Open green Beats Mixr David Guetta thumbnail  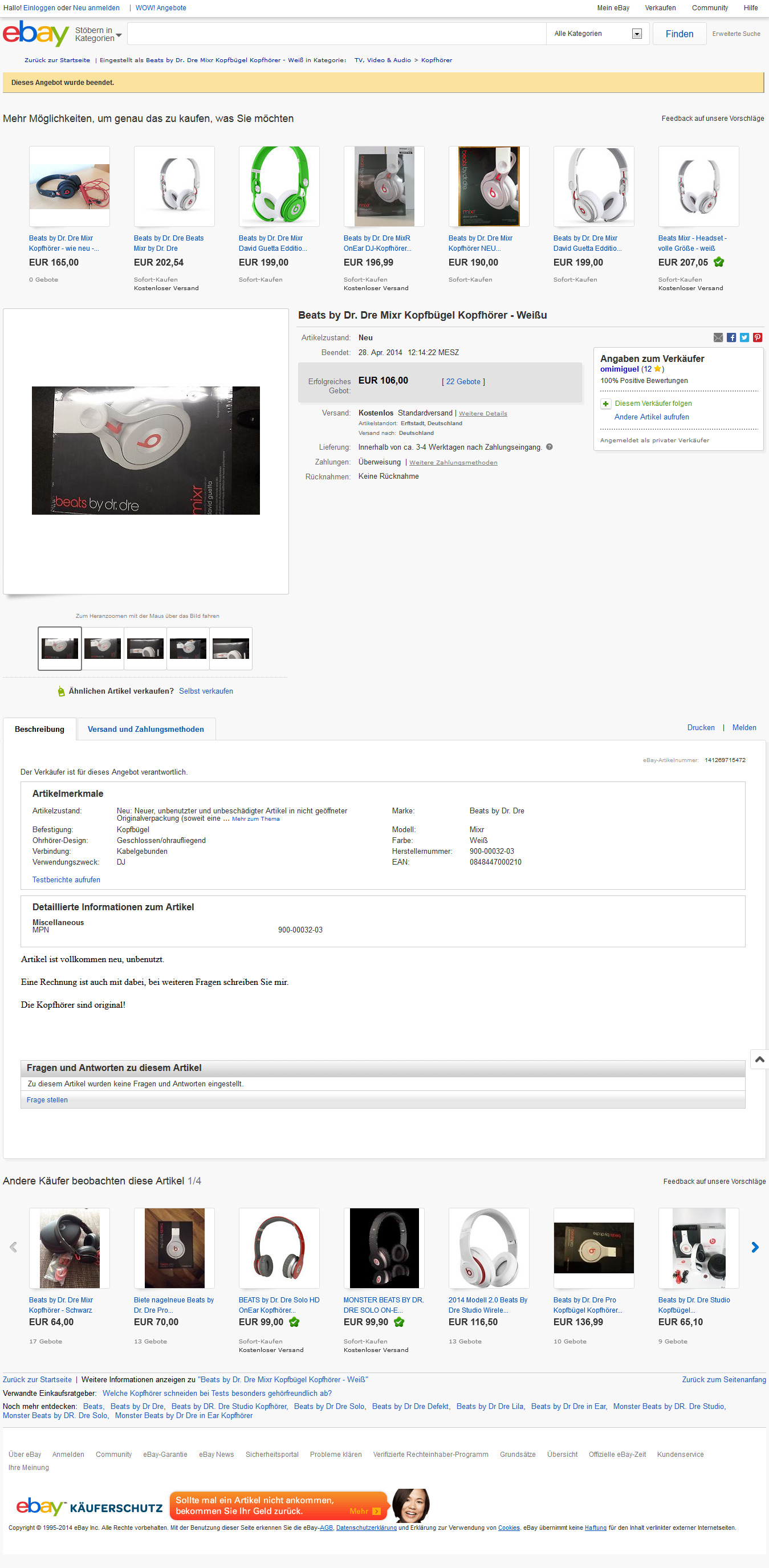pos(279,186)
